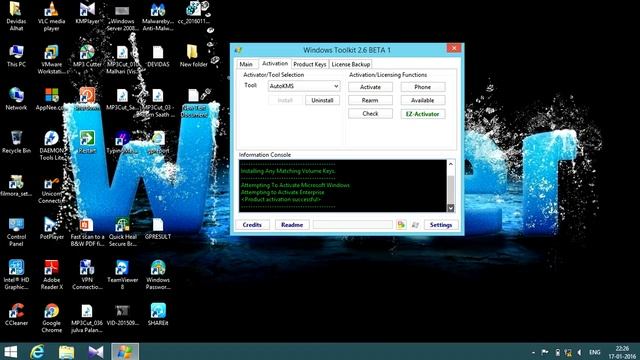
Task: Click the ENG language indicator
Action: click(595, 352)
